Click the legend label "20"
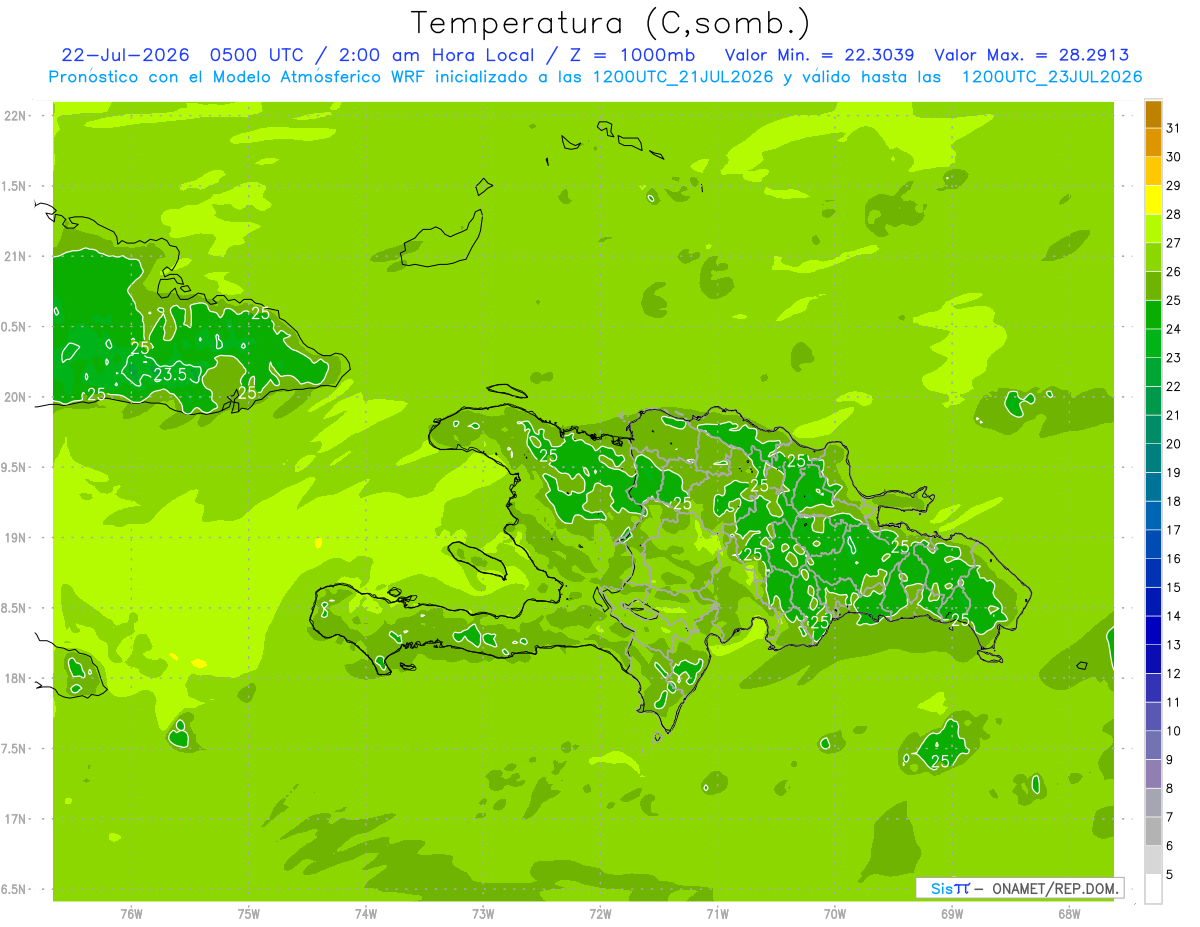1200x927 pixels. point(1174,444)
